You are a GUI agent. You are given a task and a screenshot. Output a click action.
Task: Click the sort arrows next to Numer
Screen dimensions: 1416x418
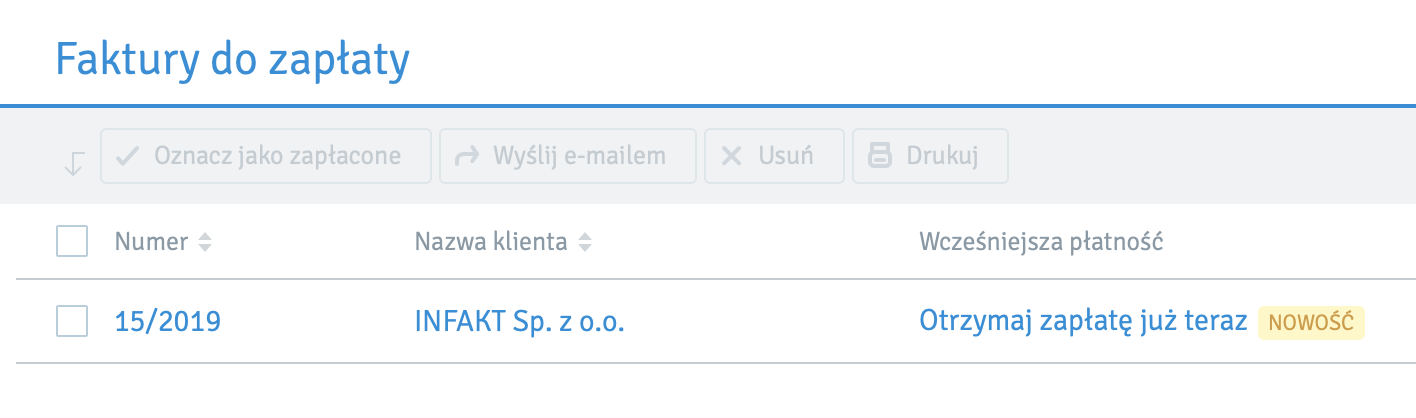[x=205, y=242]
